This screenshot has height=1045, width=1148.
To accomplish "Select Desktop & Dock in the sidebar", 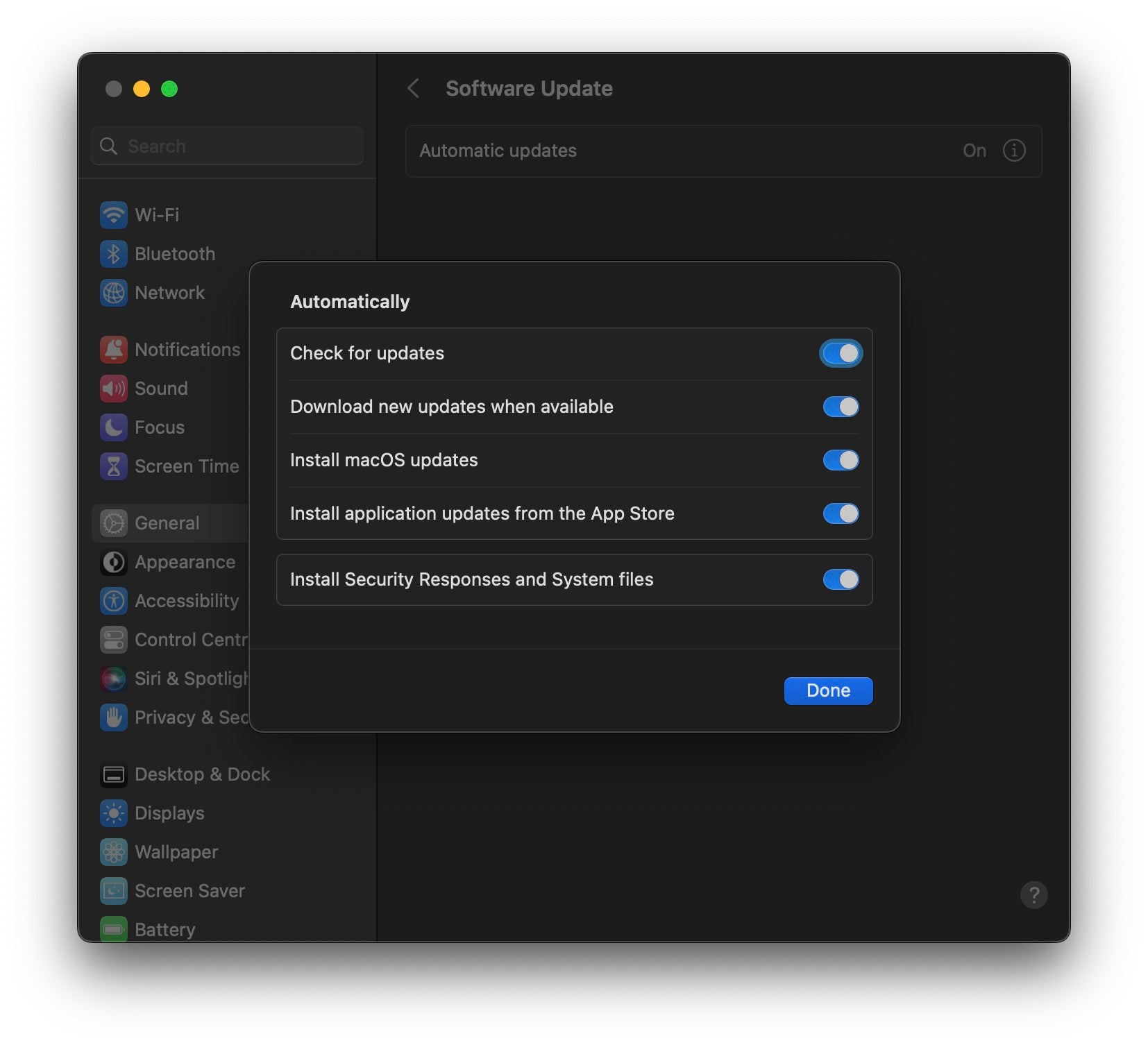I will pyautogui.click(x=201, y=774).
